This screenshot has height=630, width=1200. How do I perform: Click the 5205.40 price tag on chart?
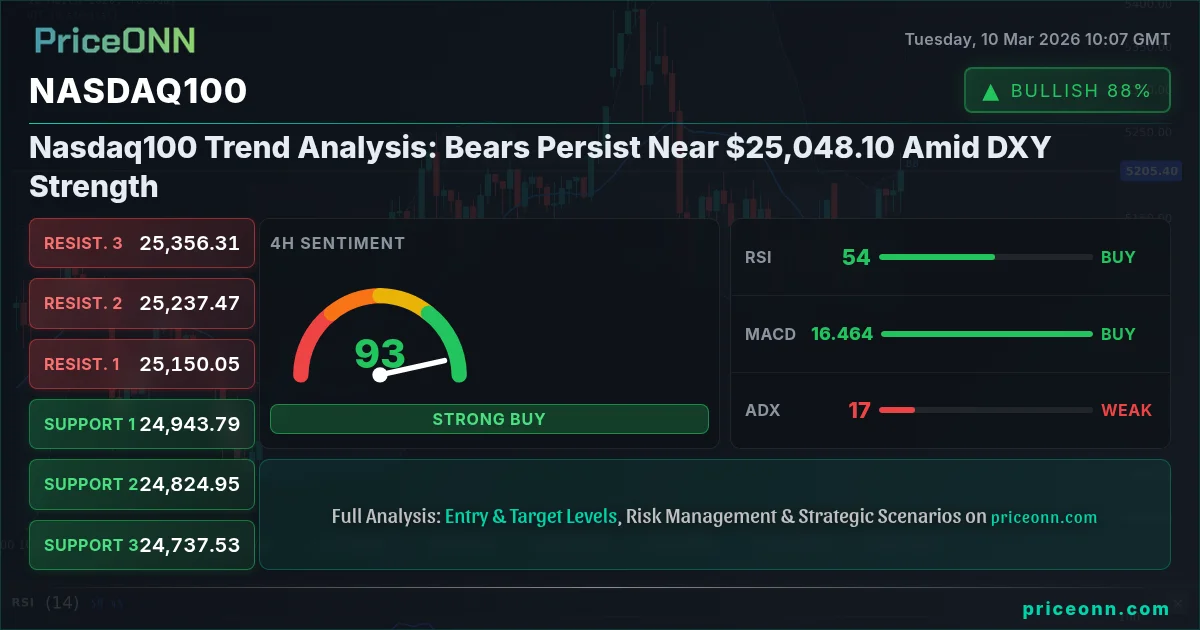(x=1151, y=171)
